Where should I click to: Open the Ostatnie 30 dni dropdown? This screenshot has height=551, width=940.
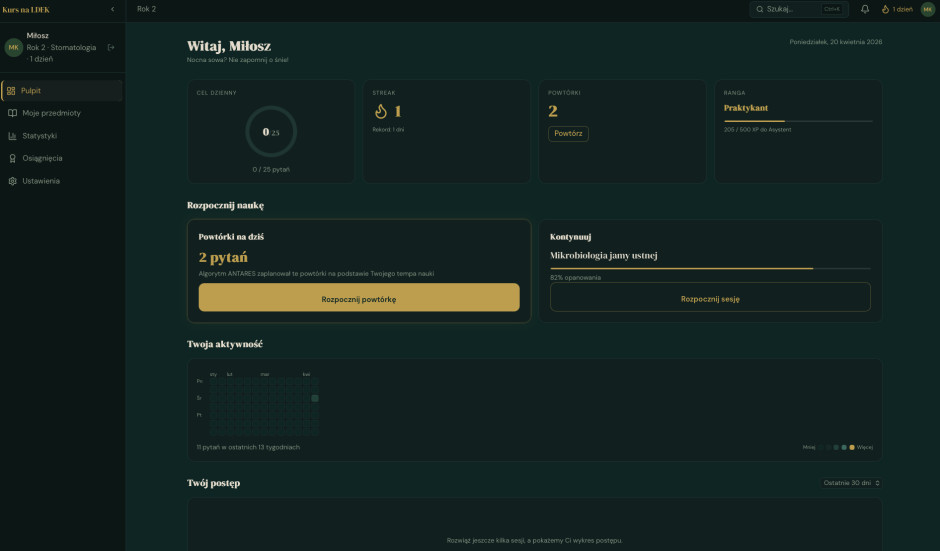[852, 483]
